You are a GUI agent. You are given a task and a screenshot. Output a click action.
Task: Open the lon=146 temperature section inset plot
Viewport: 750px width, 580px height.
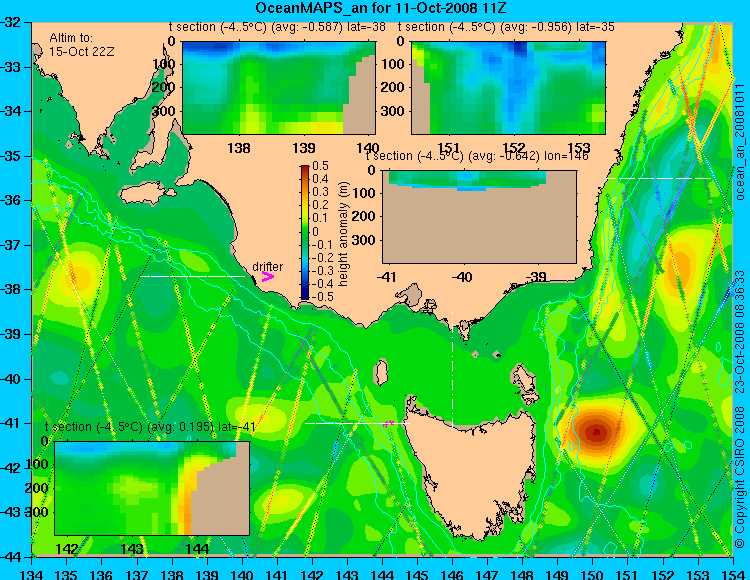coord(479,217)
